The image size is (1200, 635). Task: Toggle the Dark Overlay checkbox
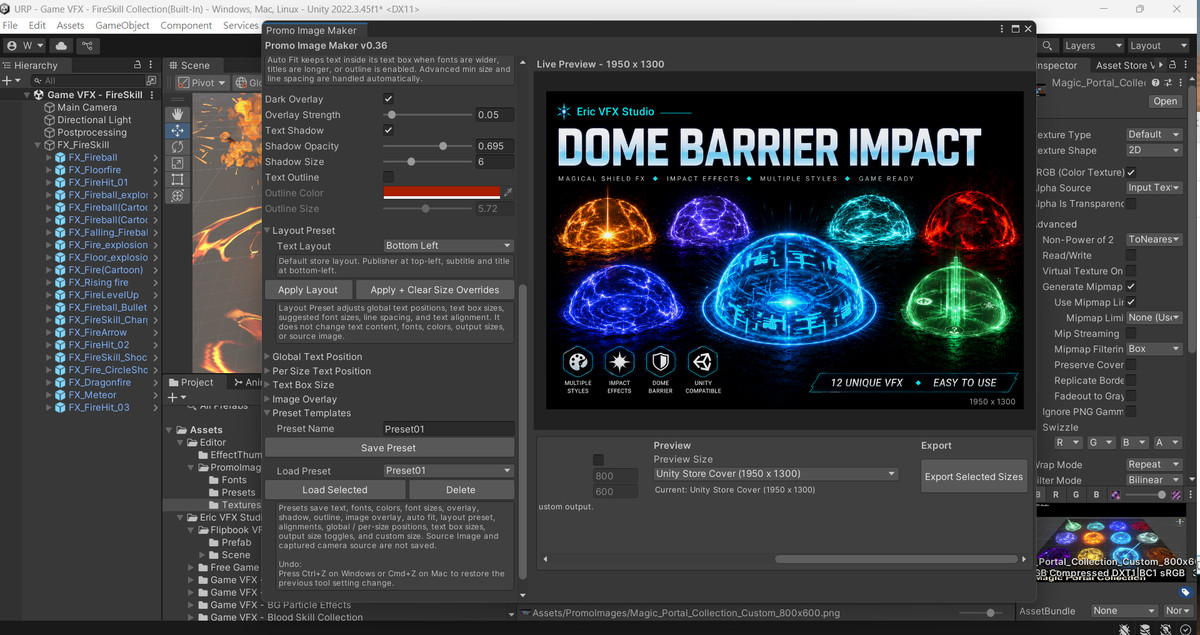(x=388, y=99)
